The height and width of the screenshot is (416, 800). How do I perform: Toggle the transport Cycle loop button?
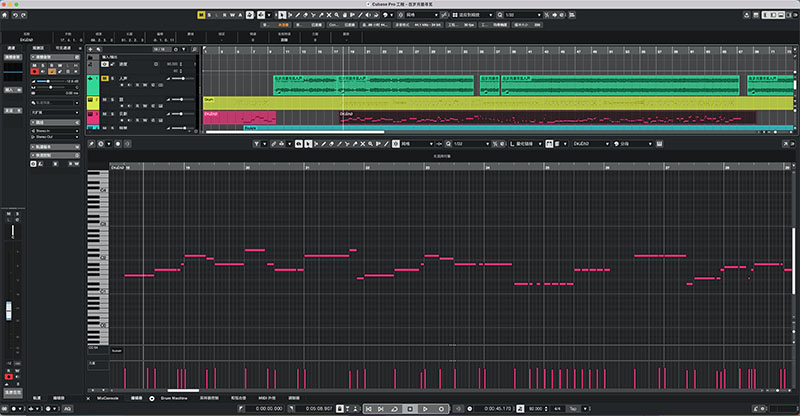(395, 409)
